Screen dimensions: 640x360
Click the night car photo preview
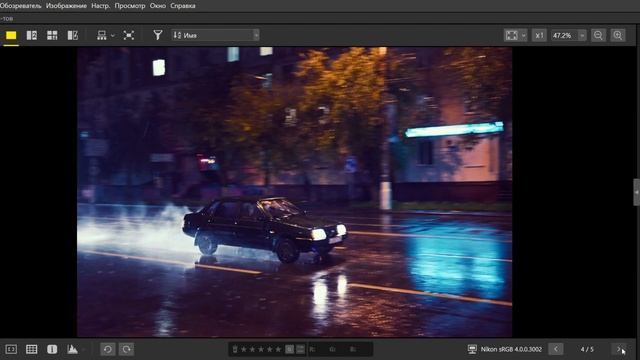pos(294,192)
